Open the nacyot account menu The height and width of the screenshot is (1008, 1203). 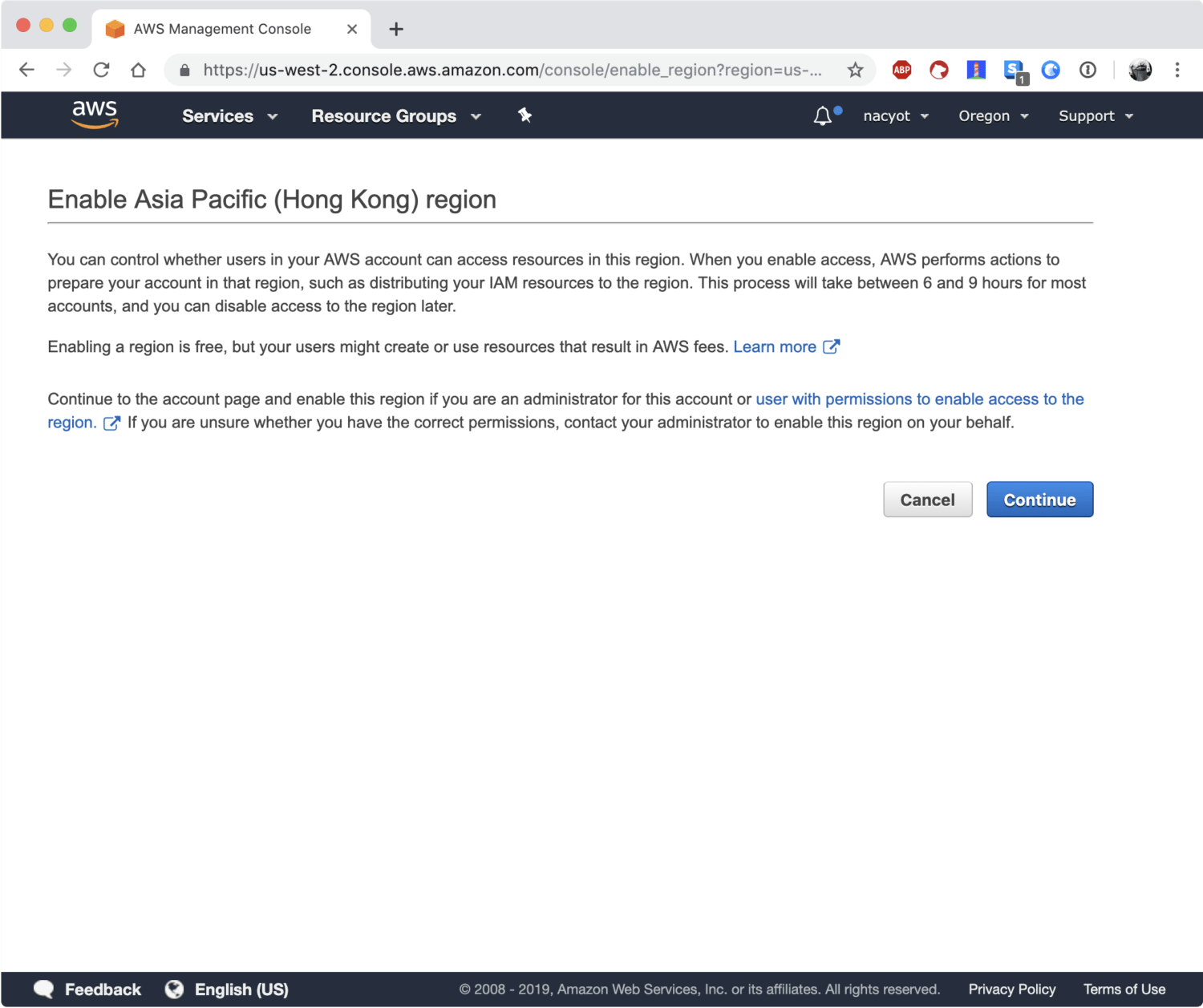click(x=895, y=116)
